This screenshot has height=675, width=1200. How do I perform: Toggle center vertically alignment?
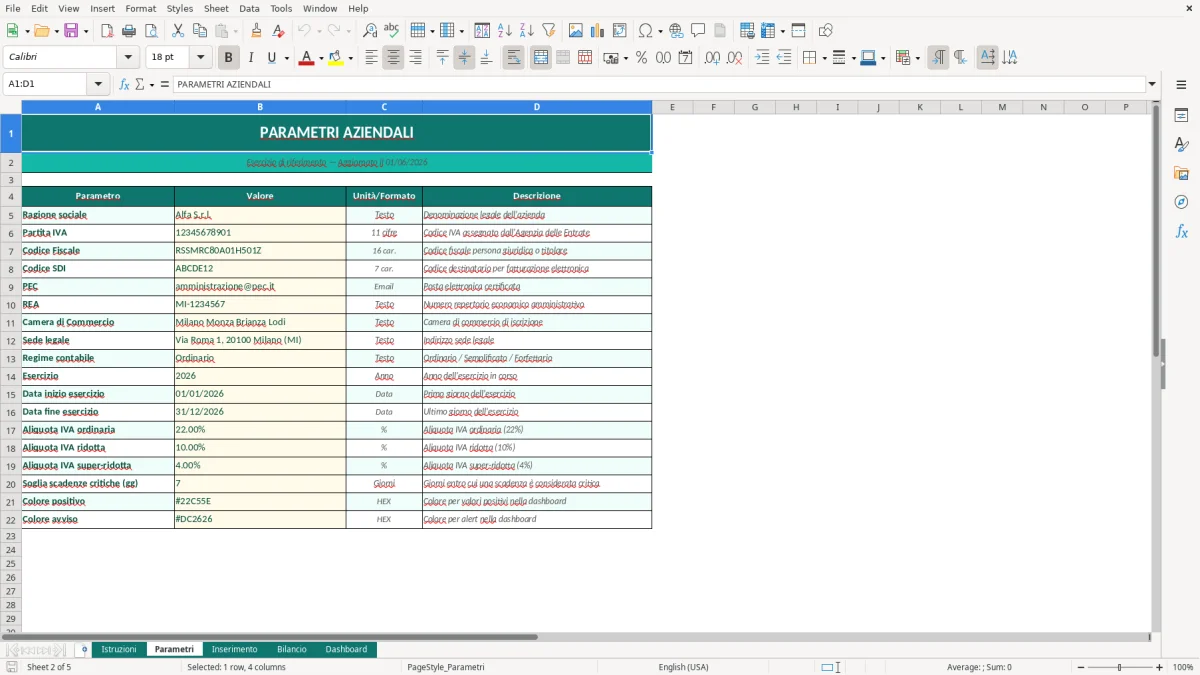coord(464,58)
